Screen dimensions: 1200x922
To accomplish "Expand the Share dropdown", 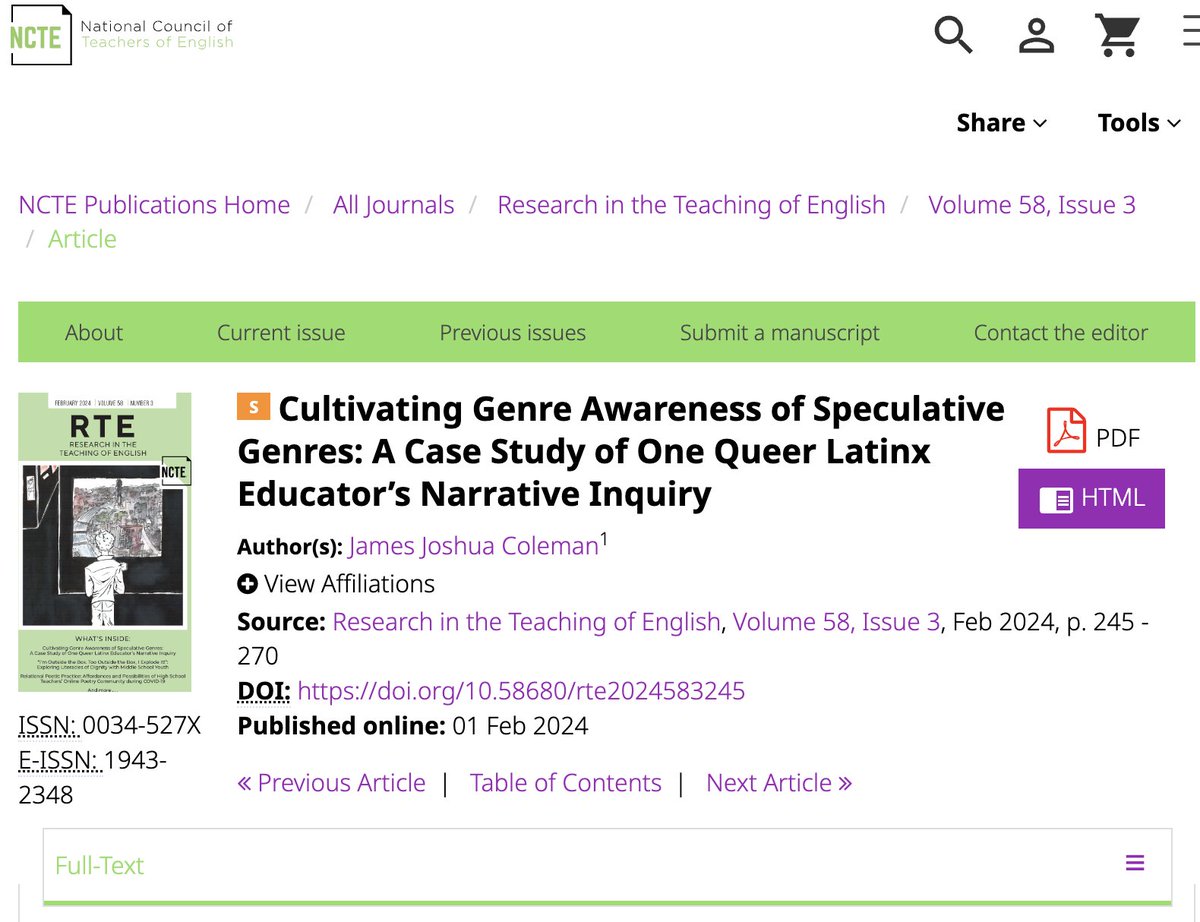I will point(1001,123).
